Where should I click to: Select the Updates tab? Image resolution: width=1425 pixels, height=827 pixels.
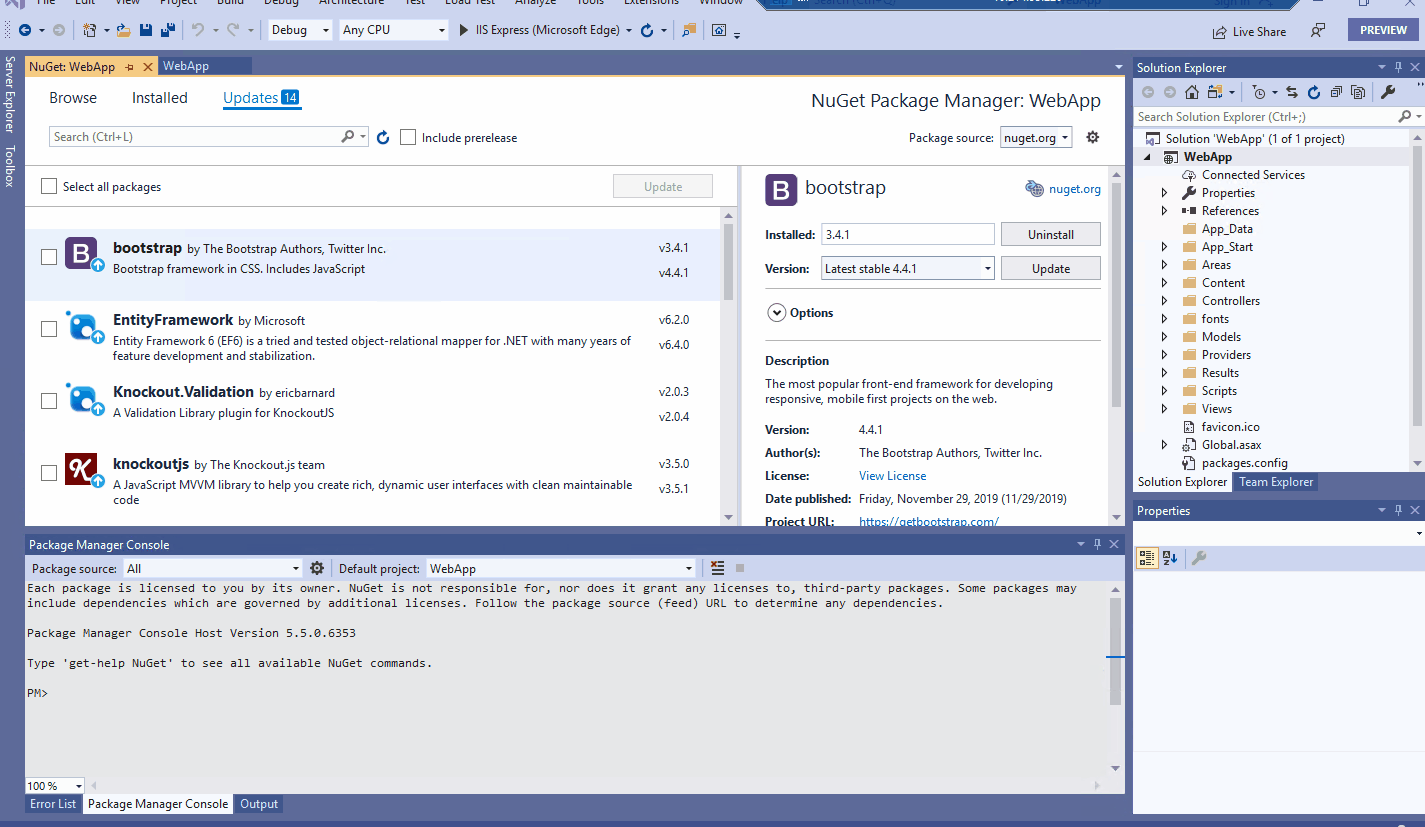[x=262, y=98]
